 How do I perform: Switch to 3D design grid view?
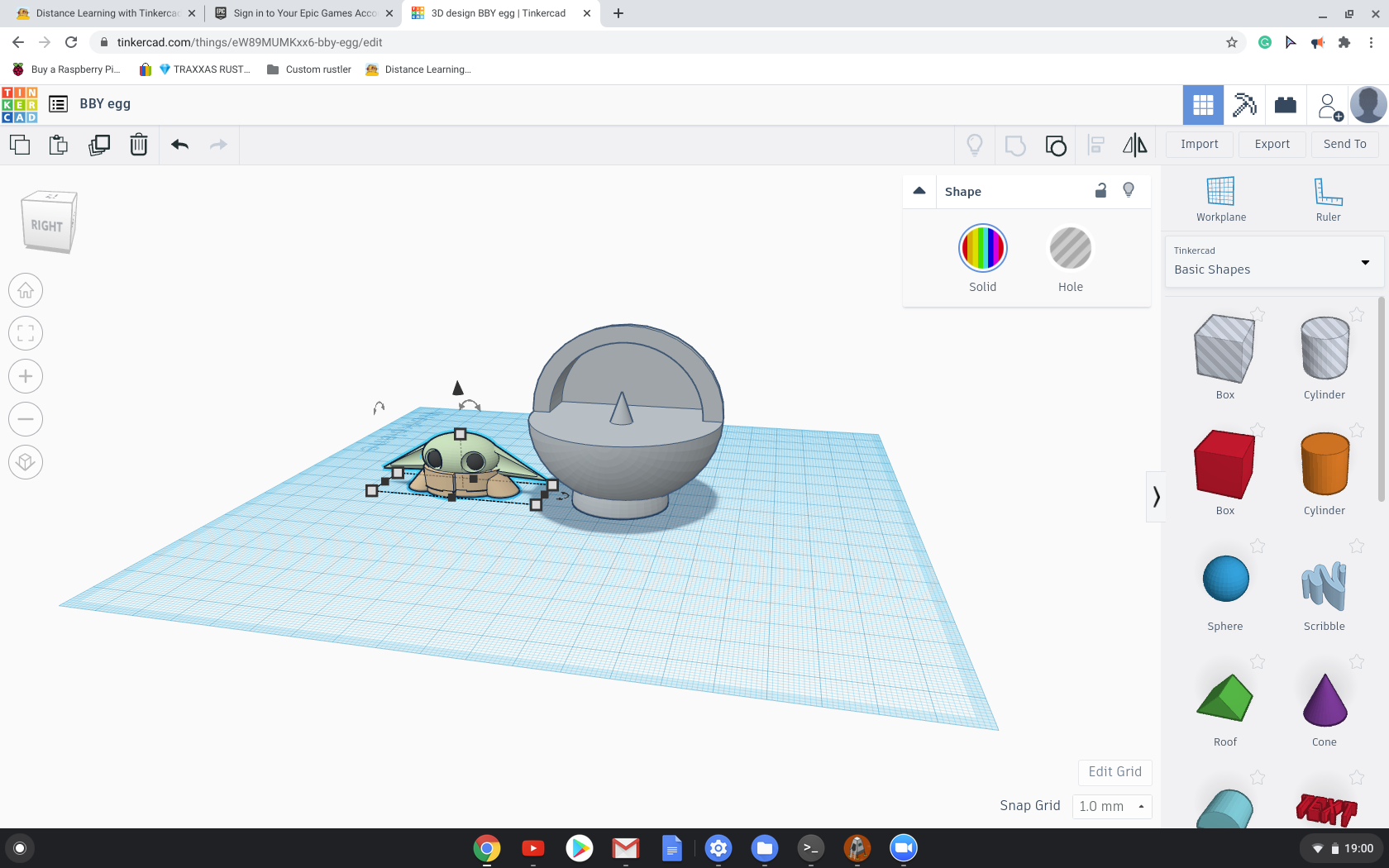[x=1203, y=105]
